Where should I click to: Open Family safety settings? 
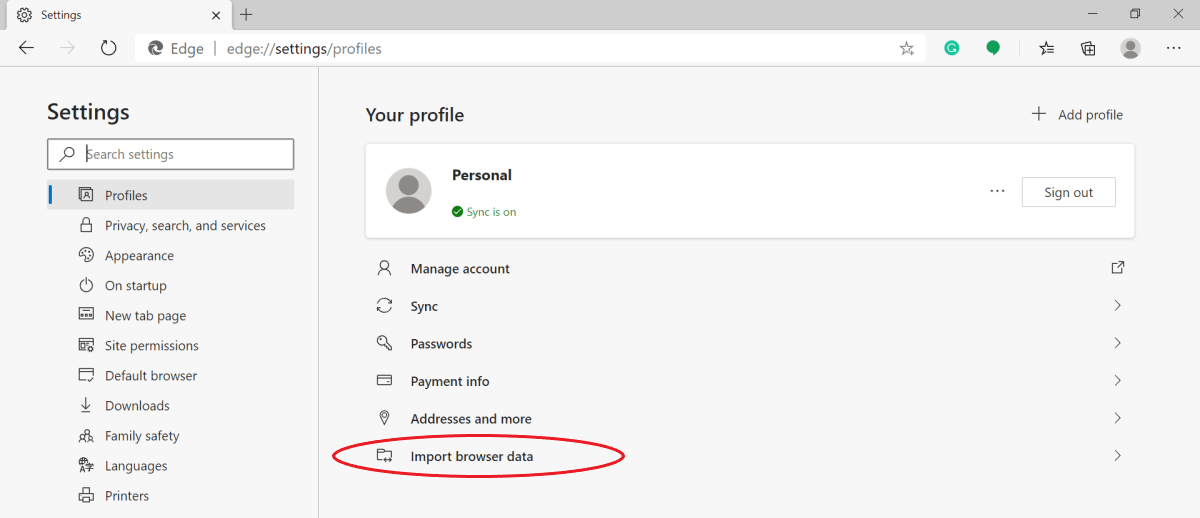click(171, 435)
